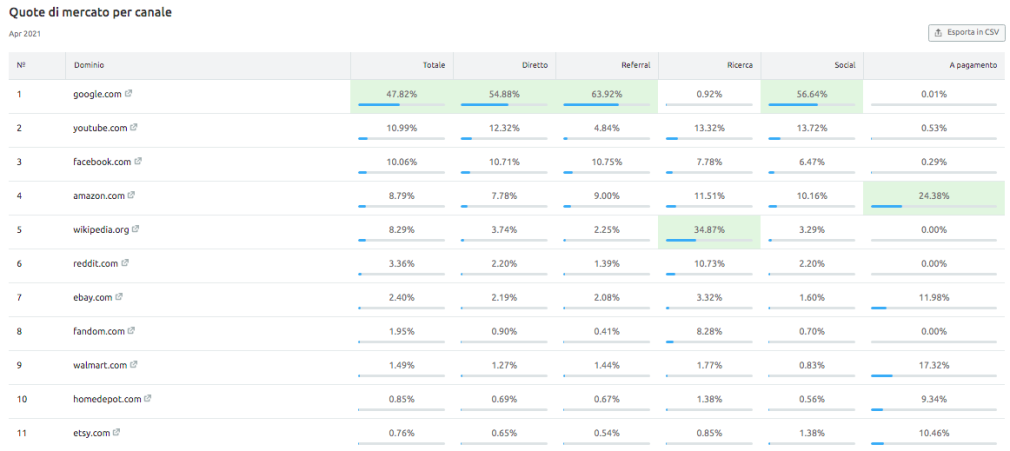Click the Esporta in CSV button
This screenshot has width=1010, height=451.
coord(966,32)
